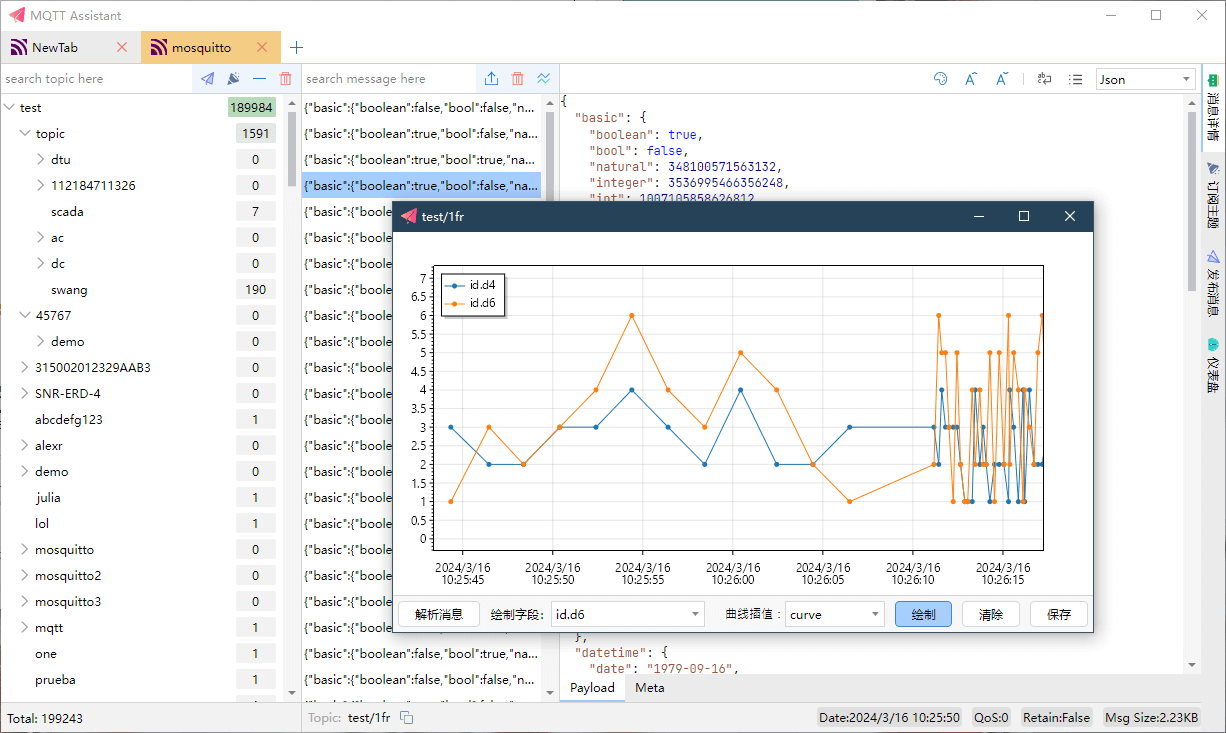Open the Json format dropdown
Screen dimensions: 1226x733
[1145, 79]
